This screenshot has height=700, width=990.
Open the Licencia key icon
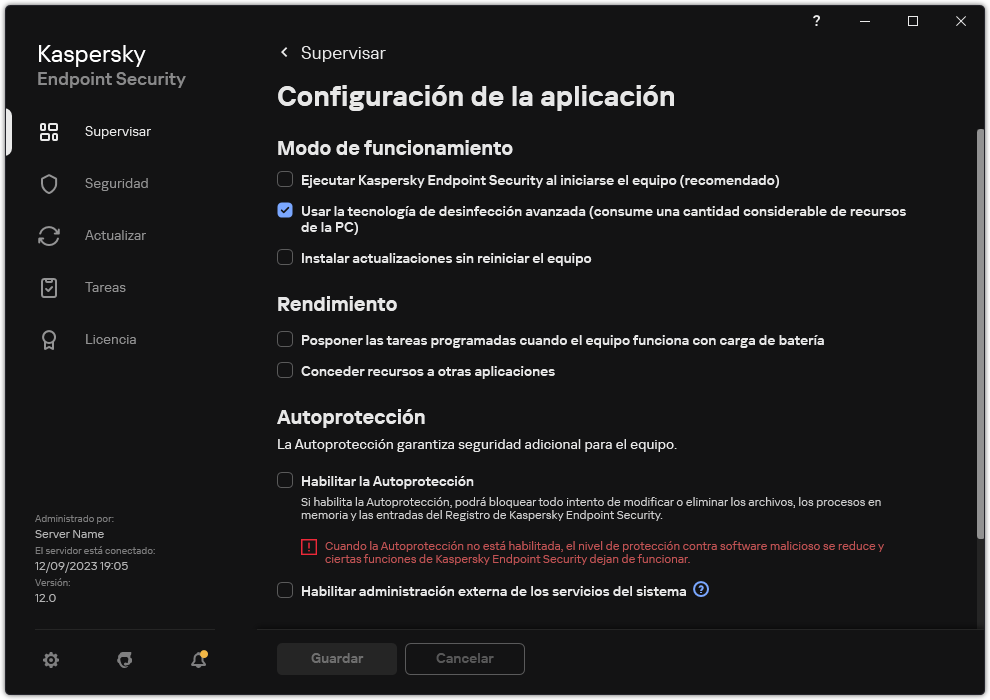pyautogui.click(x=49, y=339)
